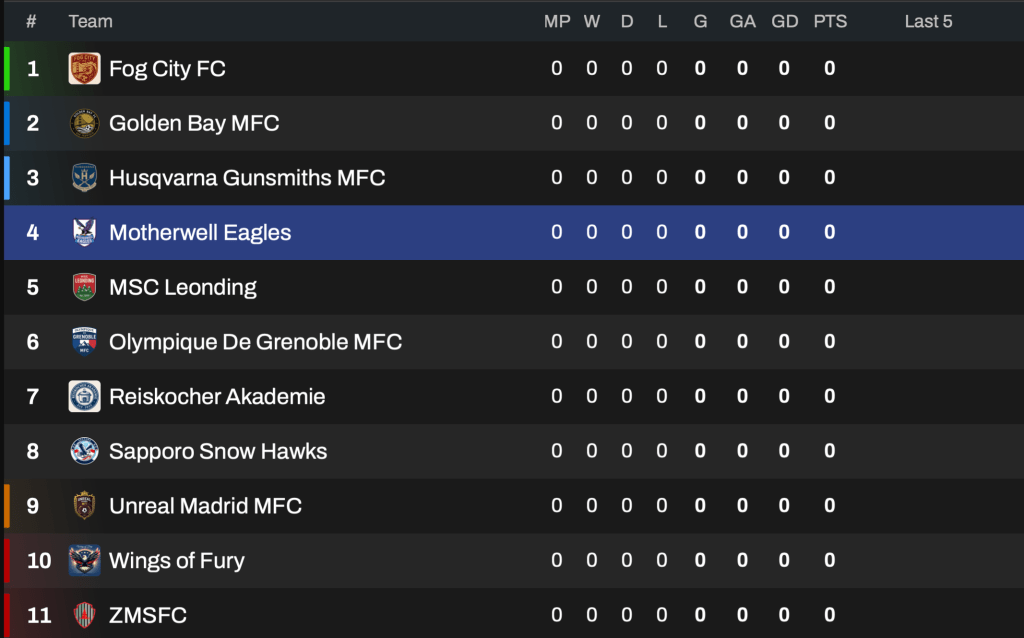This screenshot has width=1024, height=638.
Task: Select the Husqvarna Gunsmiths MFC badge
Action: click(x=84, y=178)
